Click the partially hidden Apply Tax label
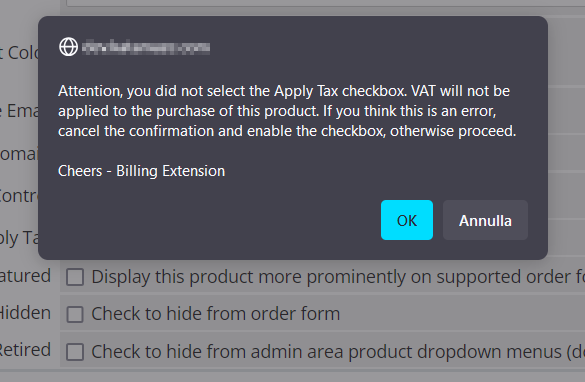This screenshot has width=585, height=382. click(19, 238)
